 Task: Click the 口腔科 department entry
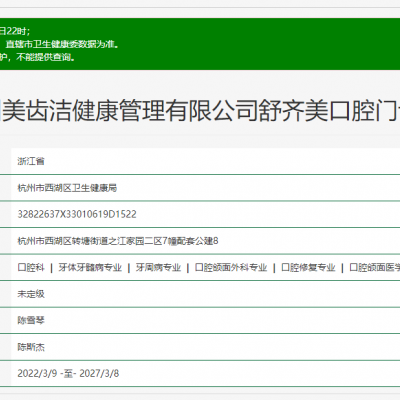31,268
